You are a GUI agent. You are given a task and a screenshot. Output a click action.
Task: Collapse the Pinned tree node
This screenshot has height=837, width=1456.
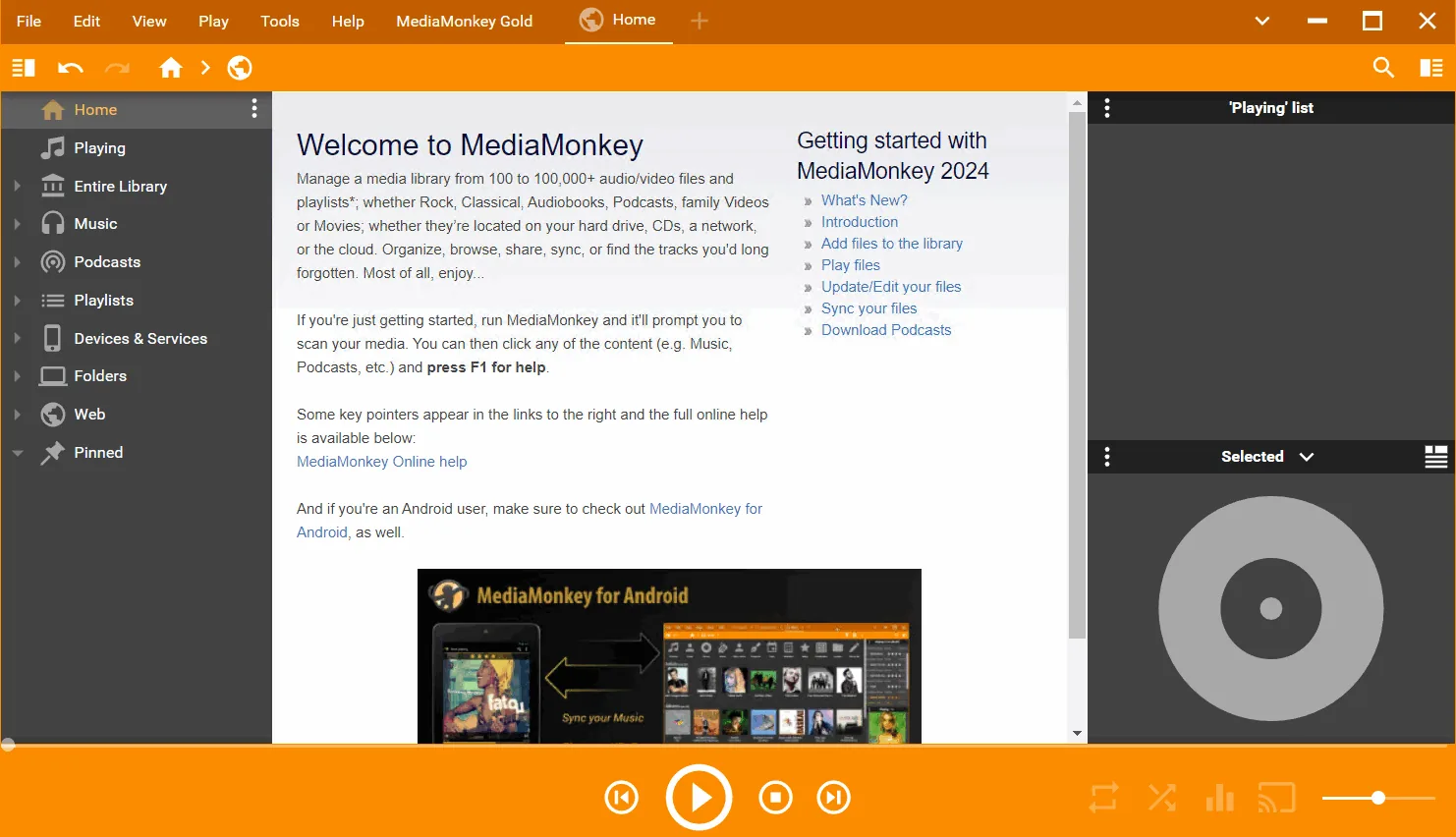pos(17,453)
